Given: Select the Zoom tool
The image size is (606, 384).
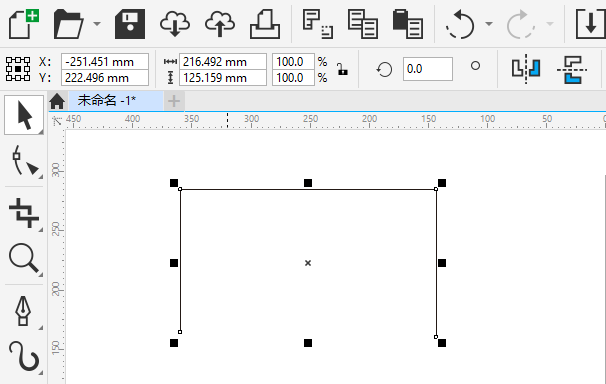Looking at the screenshot, I should pyautogui.click(x=24, y=259).
